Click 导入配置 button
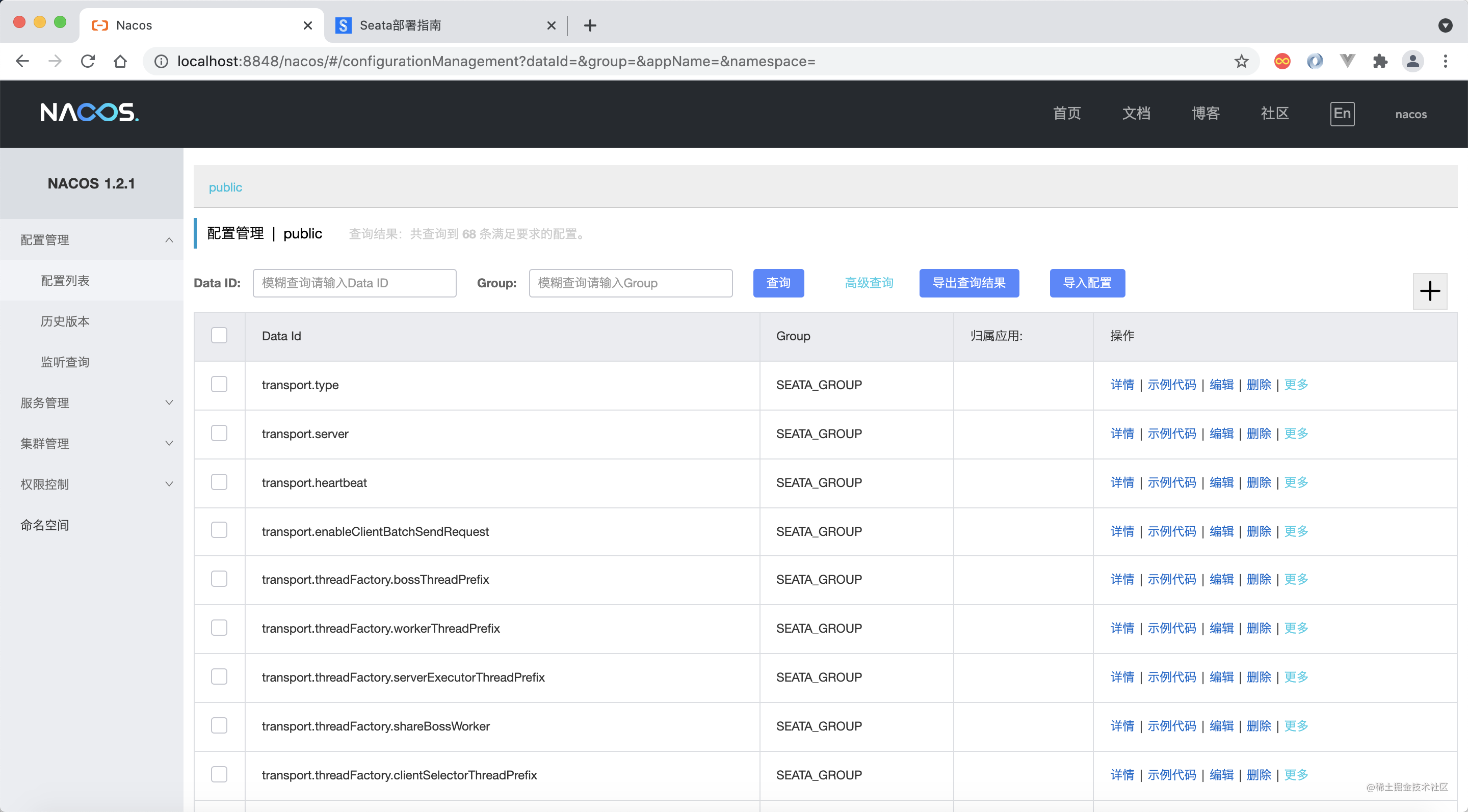1468x812 pixels. (x=1087, y=283)
